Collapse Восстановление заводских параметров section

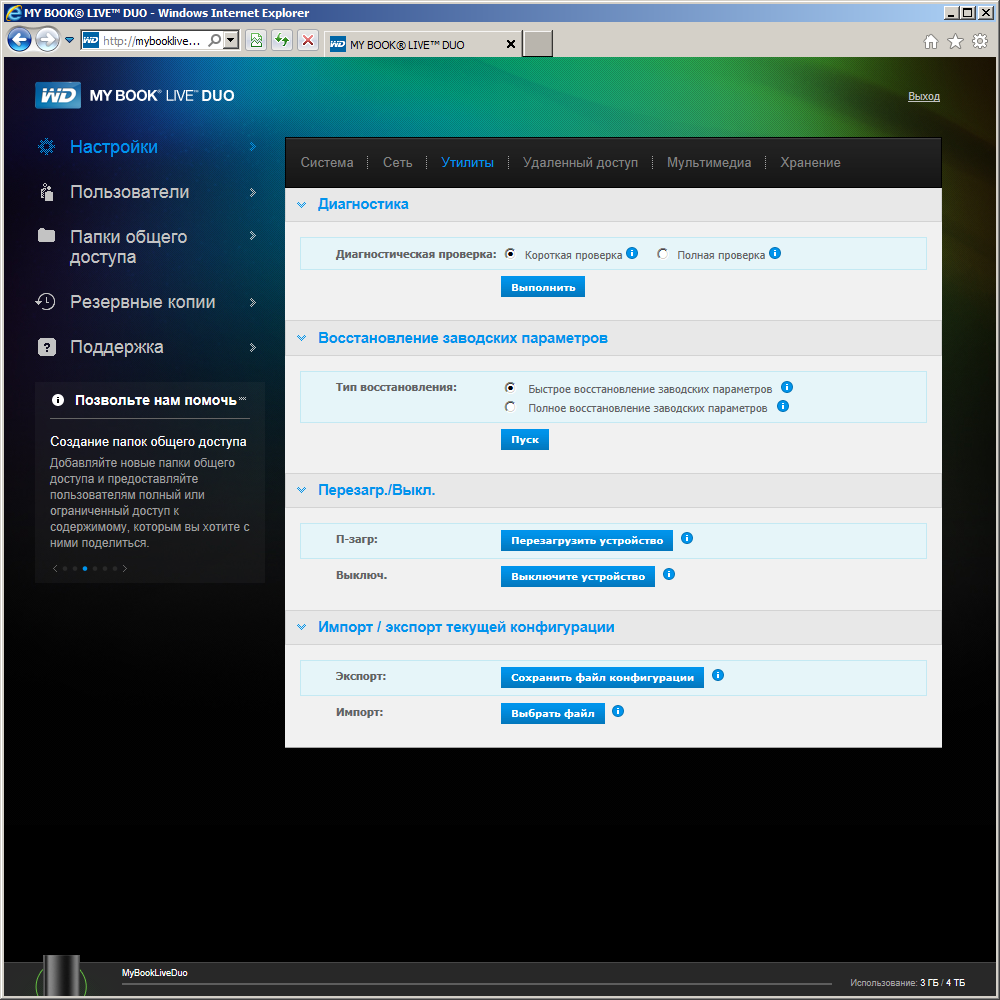click(x=302, y=338)
